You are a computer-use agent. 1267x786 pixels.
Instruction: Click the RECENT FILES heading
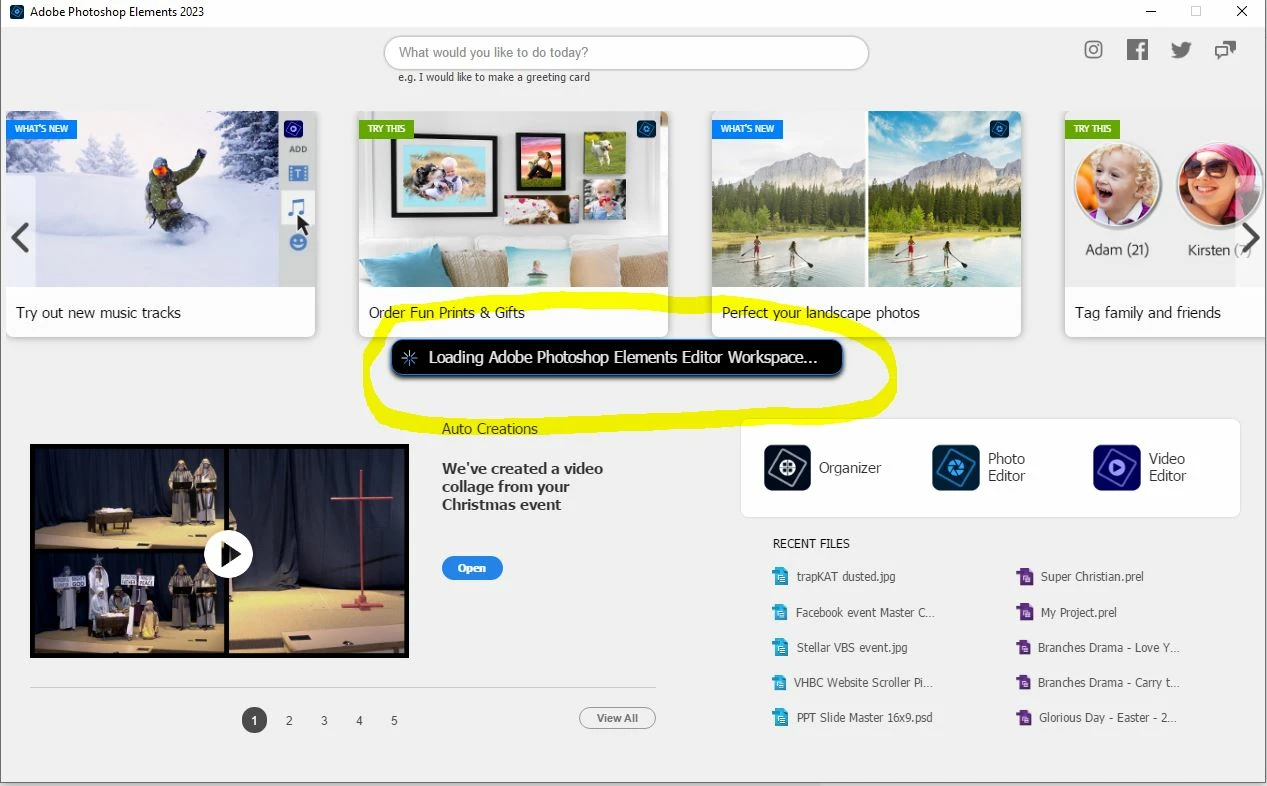click(811, 544)
